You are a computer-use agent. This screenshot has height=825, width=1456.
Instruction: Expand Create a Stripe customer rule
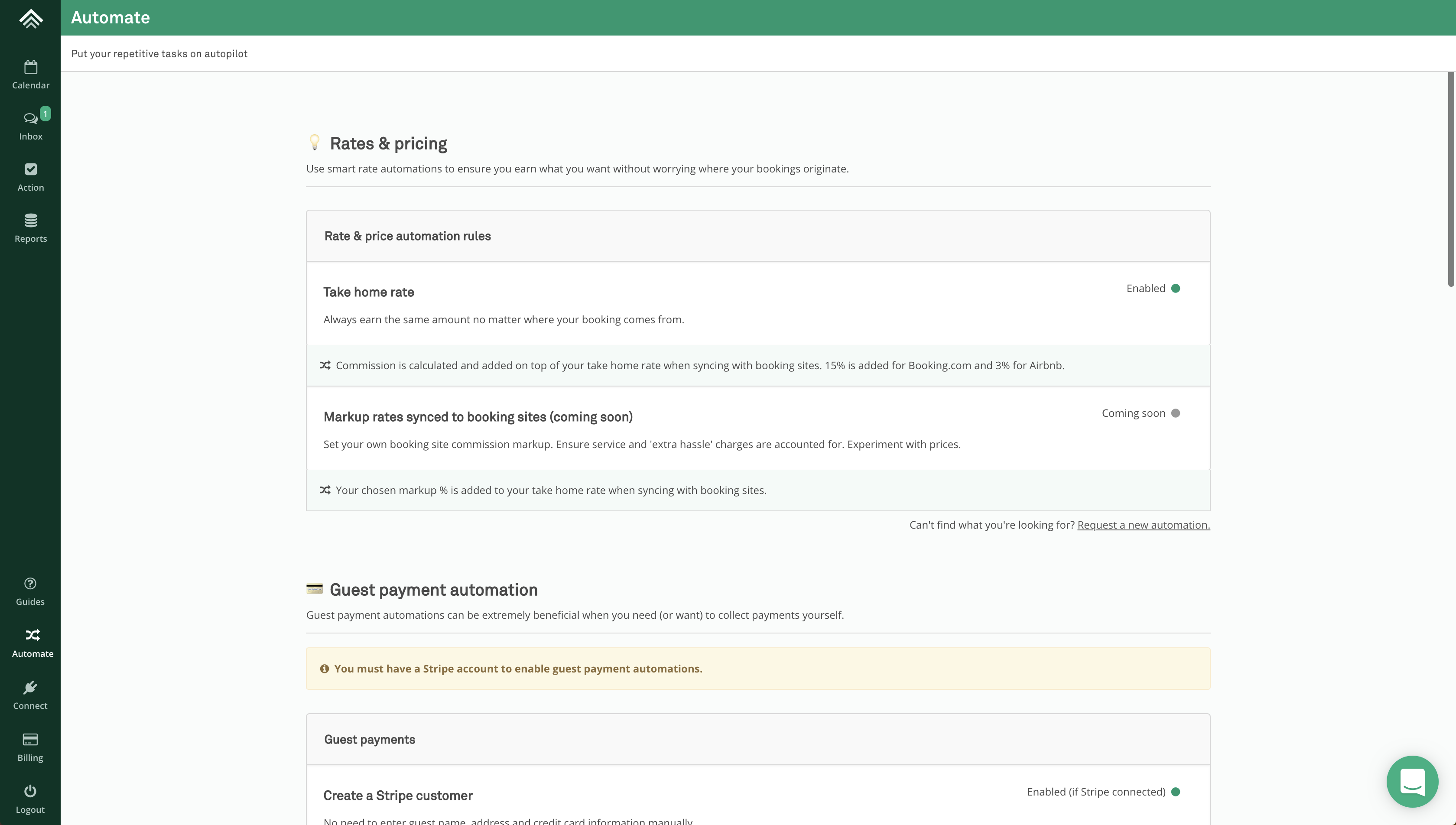[398, 796]
